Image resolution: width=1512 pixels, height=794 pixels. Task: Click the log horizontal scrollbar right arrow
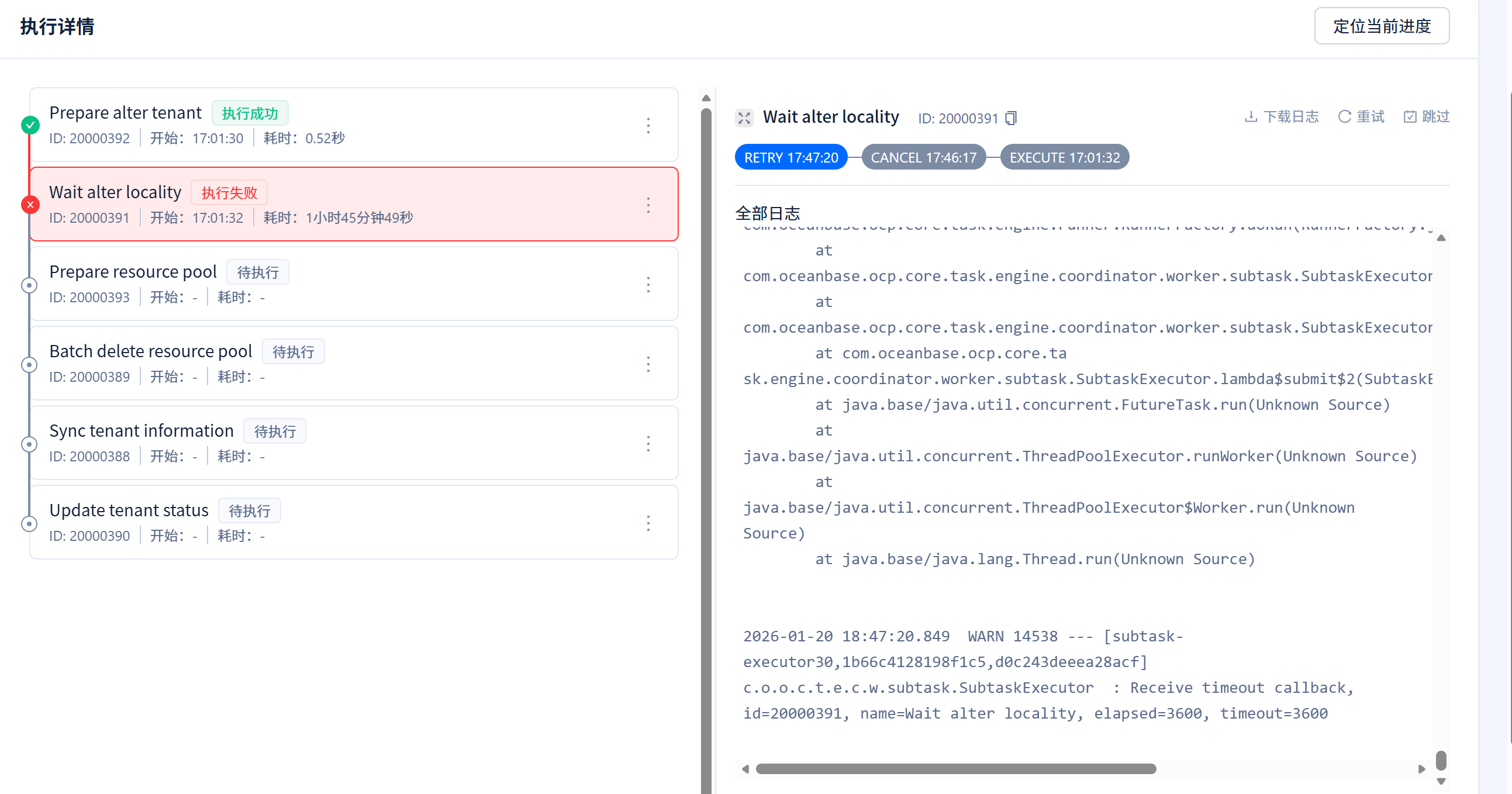[1421, 769]
